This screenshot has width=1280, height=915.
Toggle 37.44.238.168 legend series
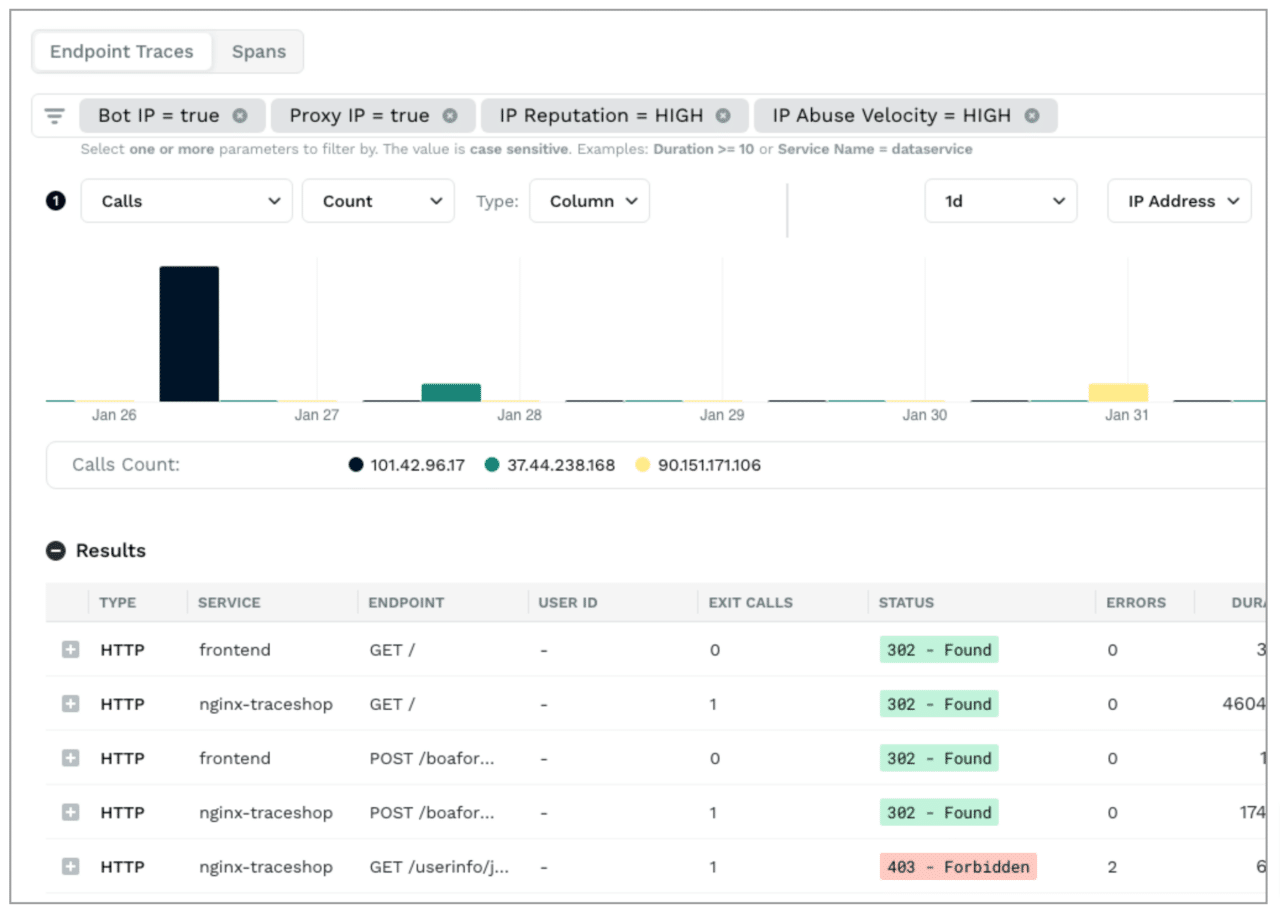click(x=550, y=465)
